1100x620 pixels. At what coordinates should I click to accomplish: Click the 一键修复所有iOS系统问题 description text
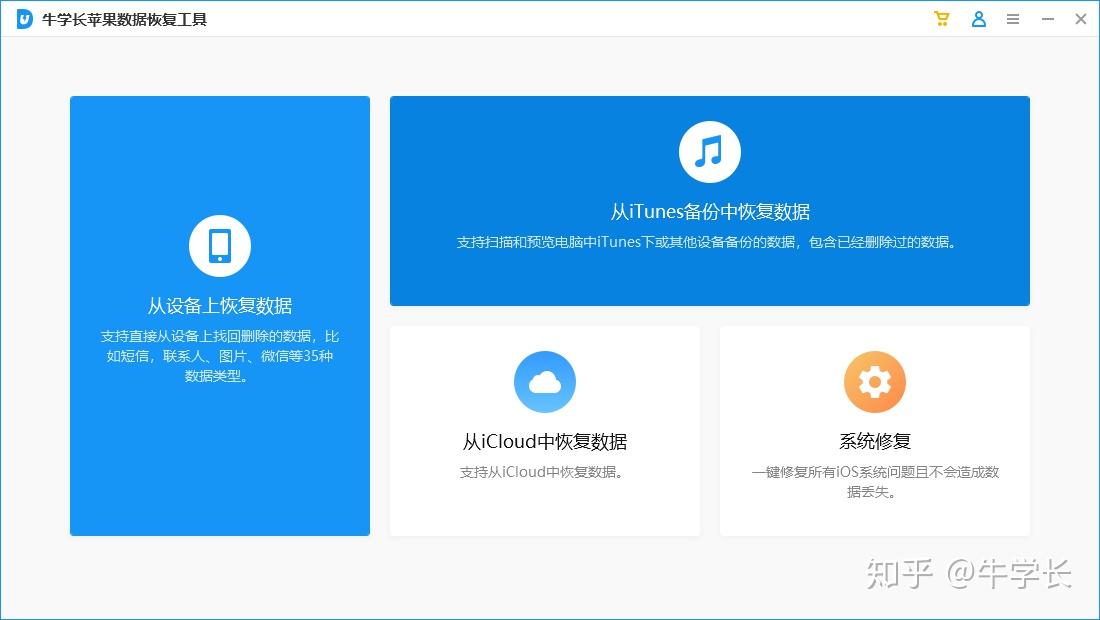875,482
